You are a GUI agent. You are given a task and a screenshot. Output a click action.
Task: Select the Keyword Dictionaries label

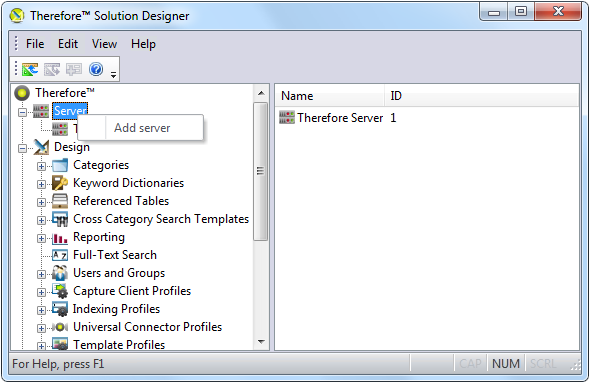tap(128, 183)
